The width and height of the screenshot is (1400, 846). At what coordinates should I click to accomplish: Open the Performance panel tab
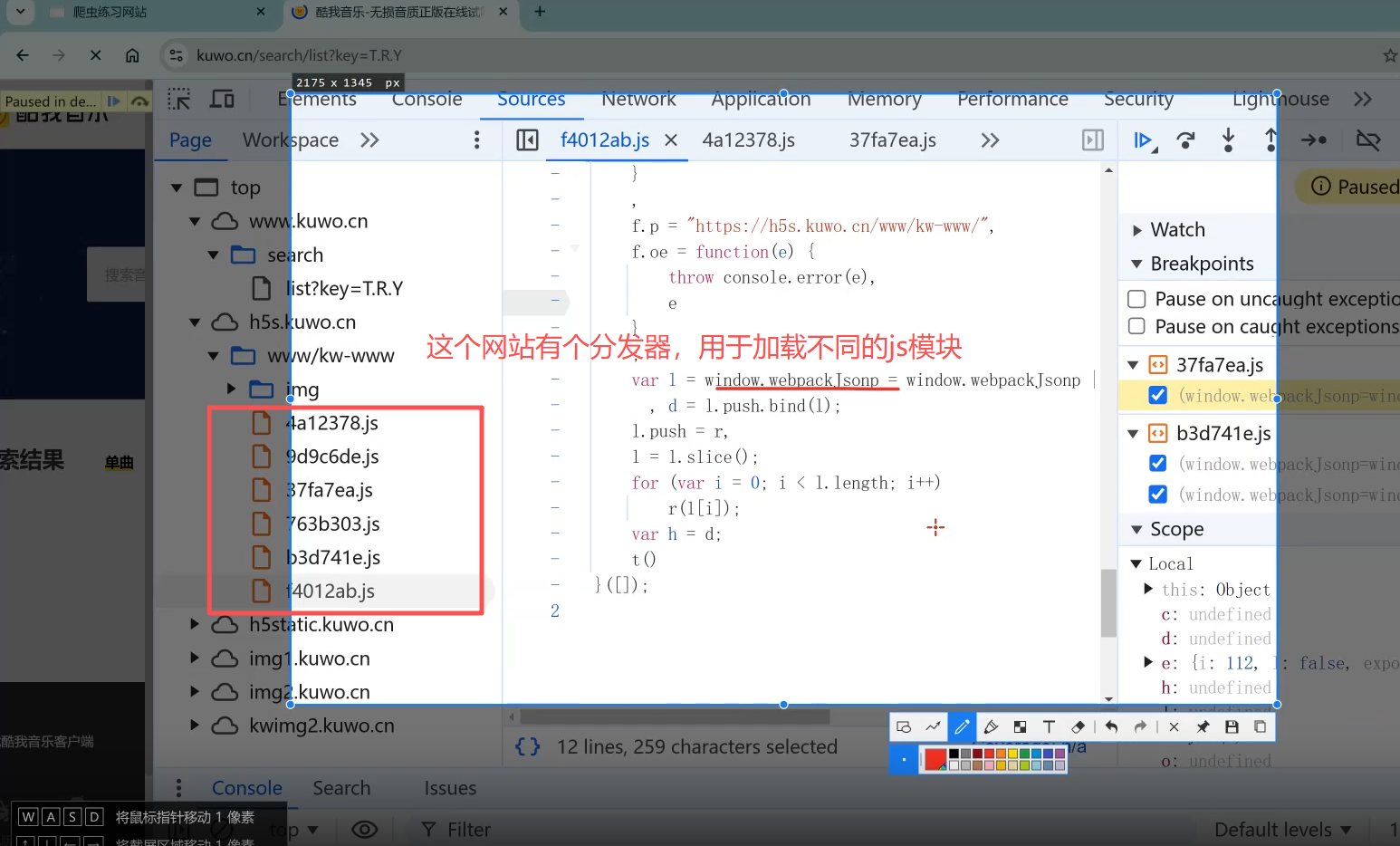tap(1012, 99)
